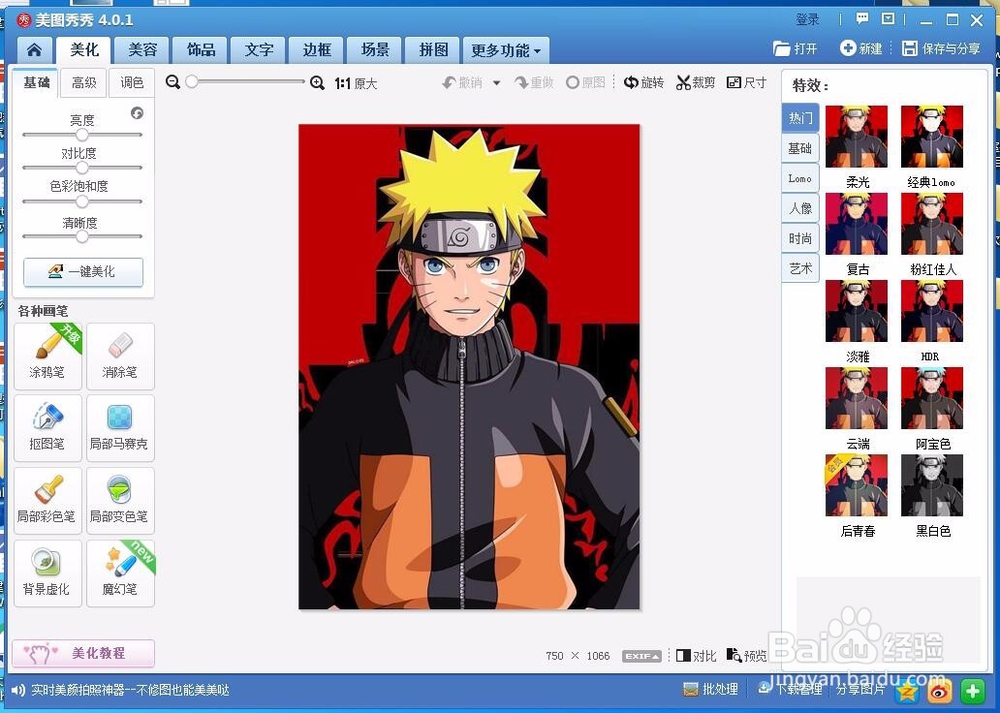The image size is (1000, 713).
Task: Adjust the 清晰度 sharpness slider
Action: 82,236
